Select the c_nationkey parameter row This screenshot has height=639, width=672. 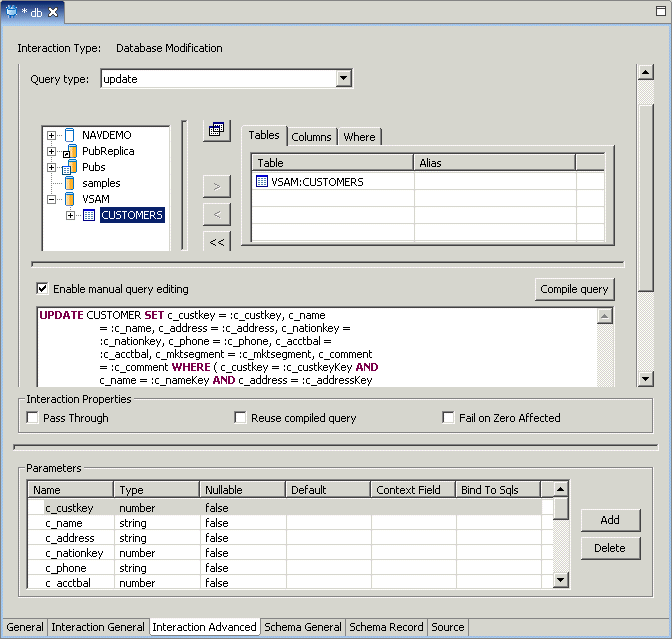click(290, 553)
